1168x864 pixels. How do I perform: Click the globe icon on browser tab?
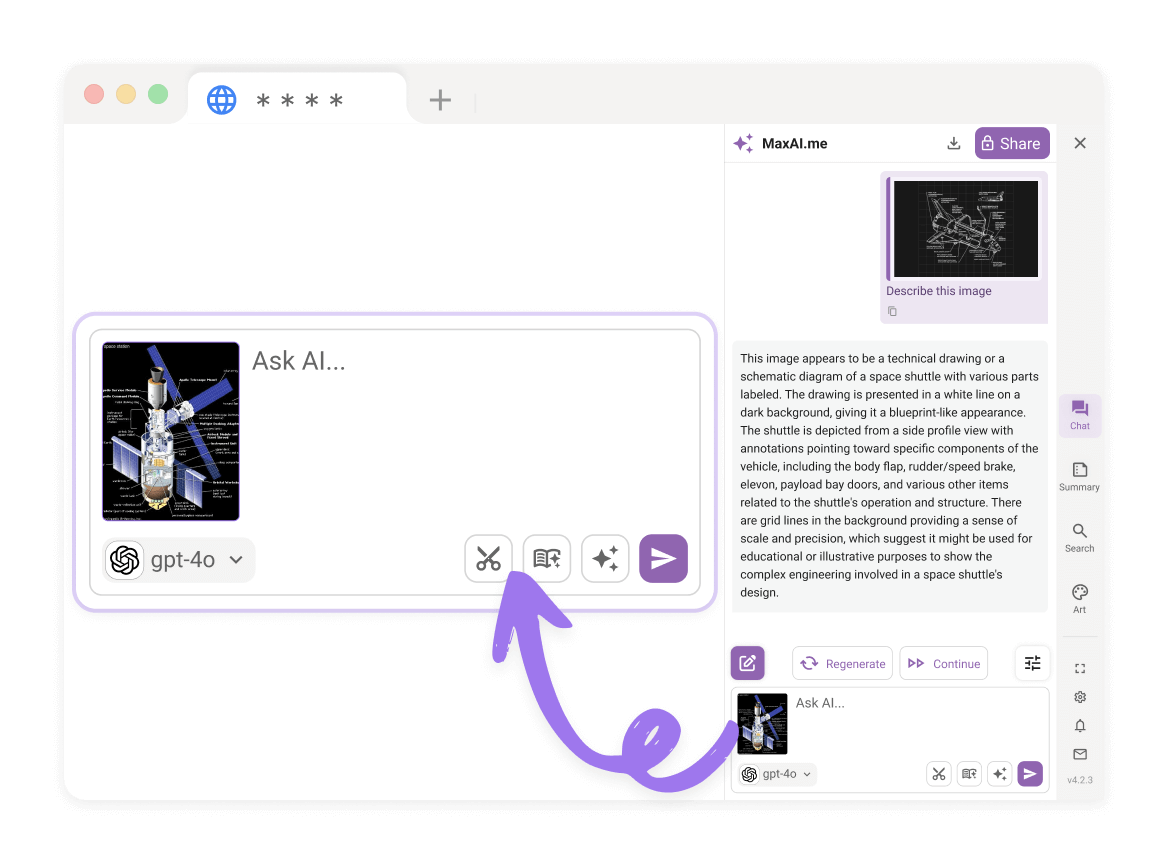tap(221, 100)
